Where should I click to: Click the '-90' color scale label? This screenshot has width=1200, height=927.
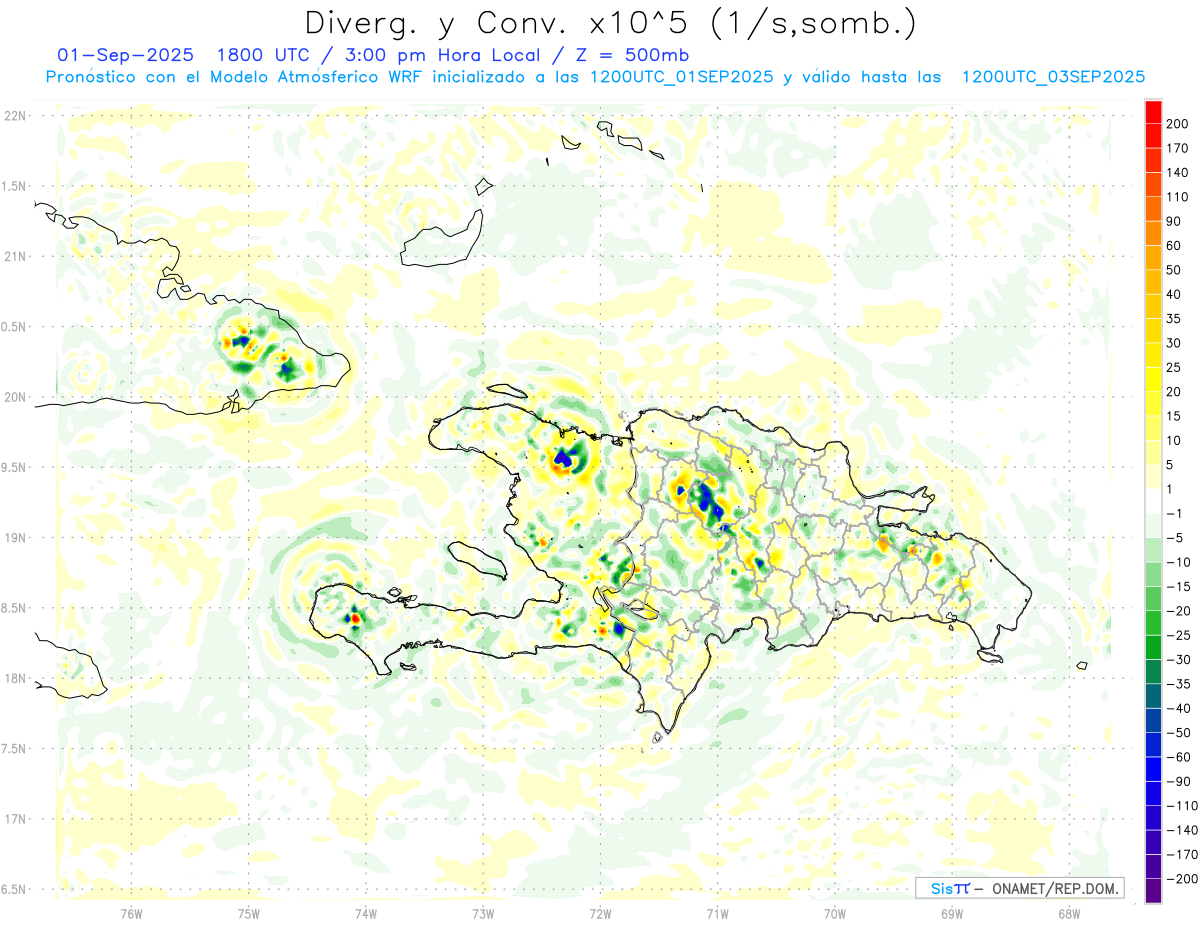coord(1177,781)
